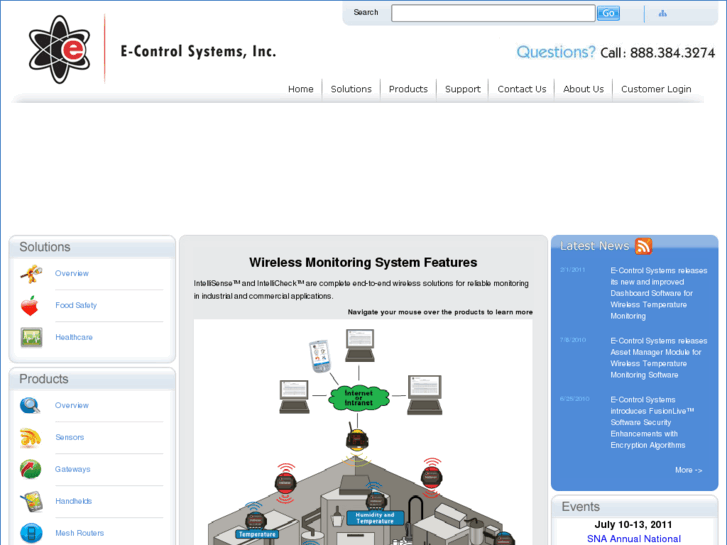Open the Handhelds product link
Image resolution: width=727 pixels, height=545 pixels.
pyautogui.click(x=74, y=501)
